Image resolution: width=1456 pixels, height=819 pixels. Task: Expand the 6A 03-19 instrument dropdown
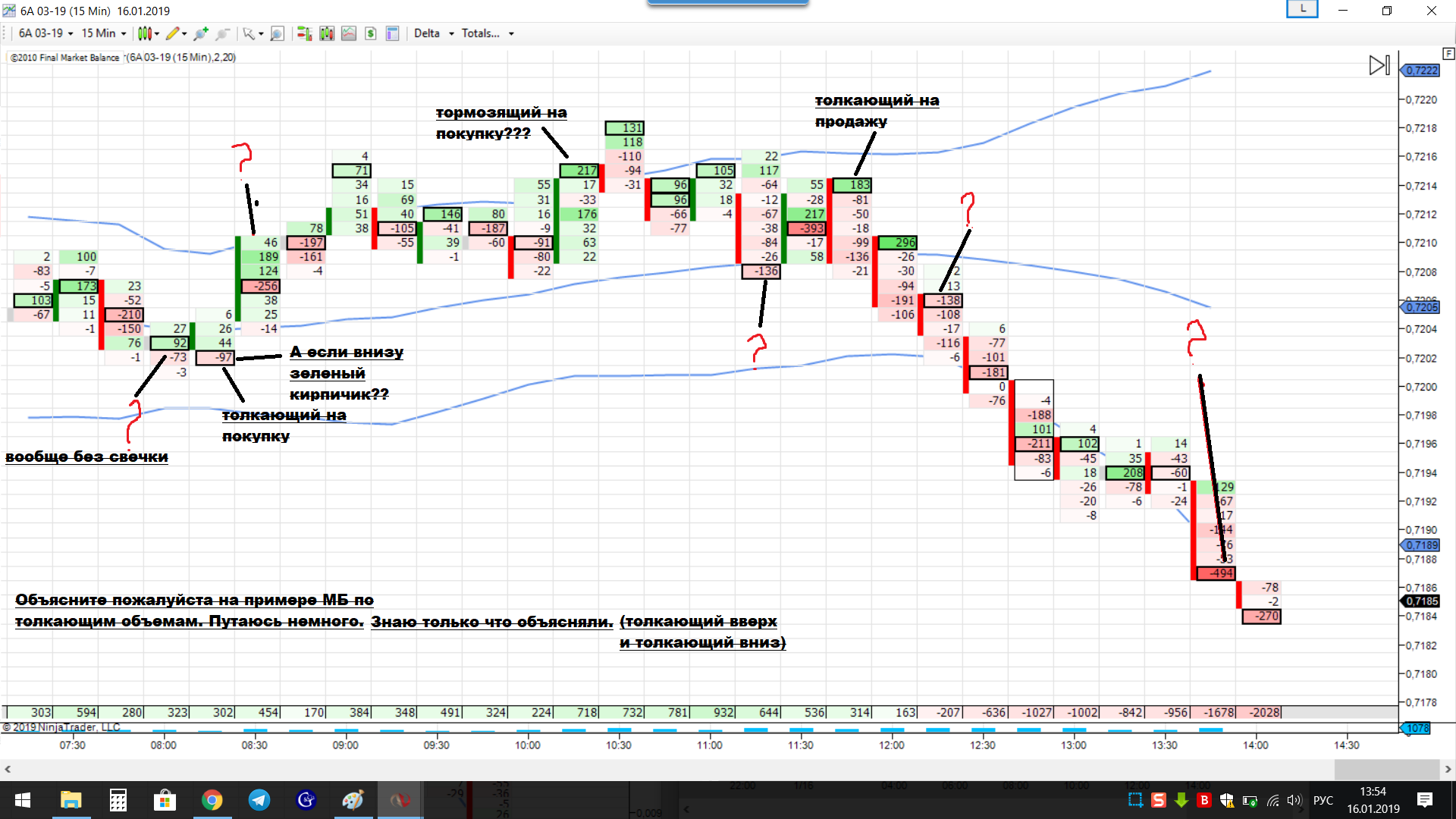click(45, 33)
